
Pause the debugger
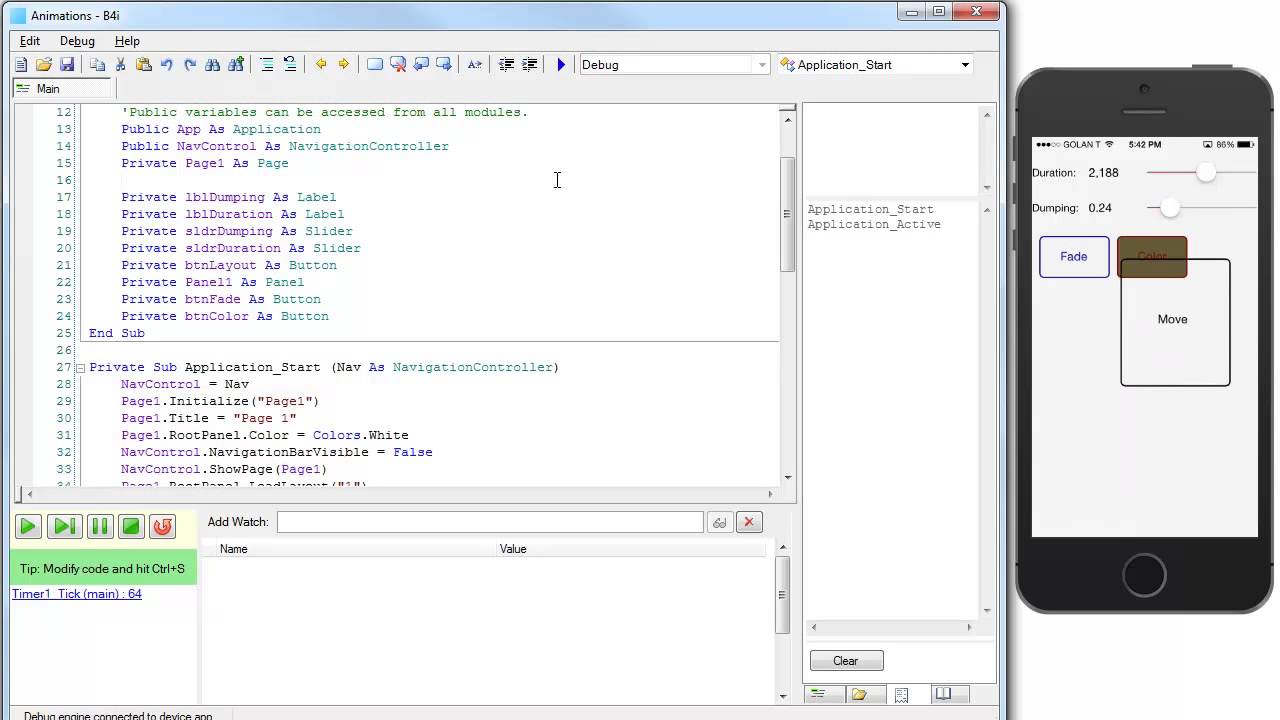pyautogui.click(x=99, y=525)
